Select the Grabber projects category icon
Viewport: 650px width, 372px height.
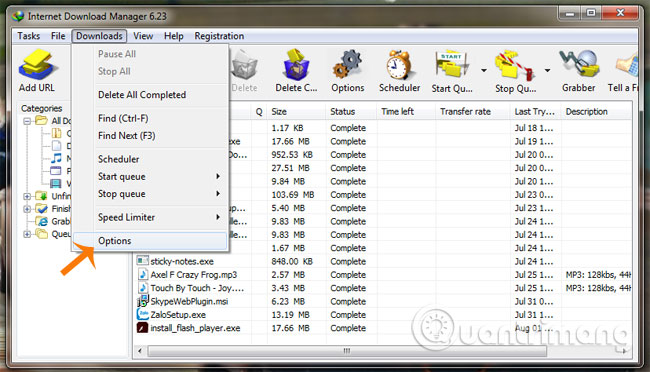pos(41,221)
